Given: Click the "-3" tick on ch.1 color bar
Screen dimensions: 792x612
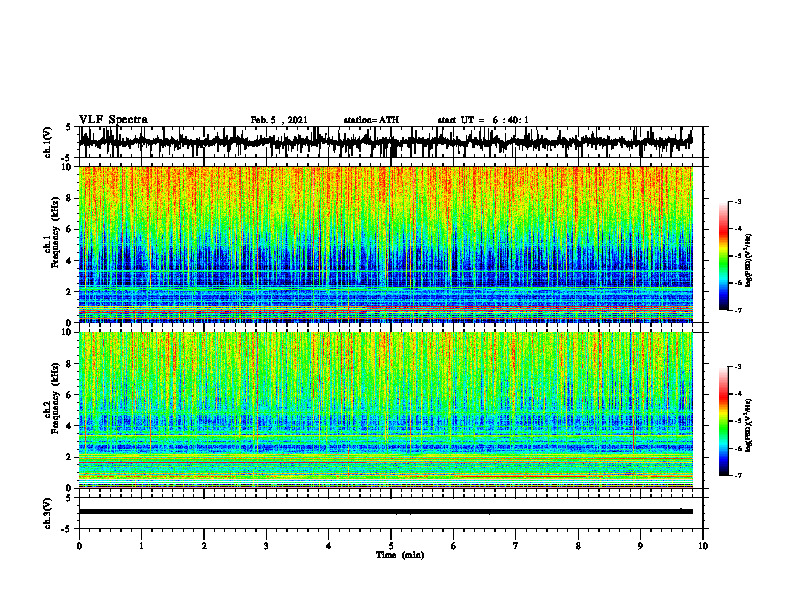Looking at the screenshot, I should click(738, 202).
